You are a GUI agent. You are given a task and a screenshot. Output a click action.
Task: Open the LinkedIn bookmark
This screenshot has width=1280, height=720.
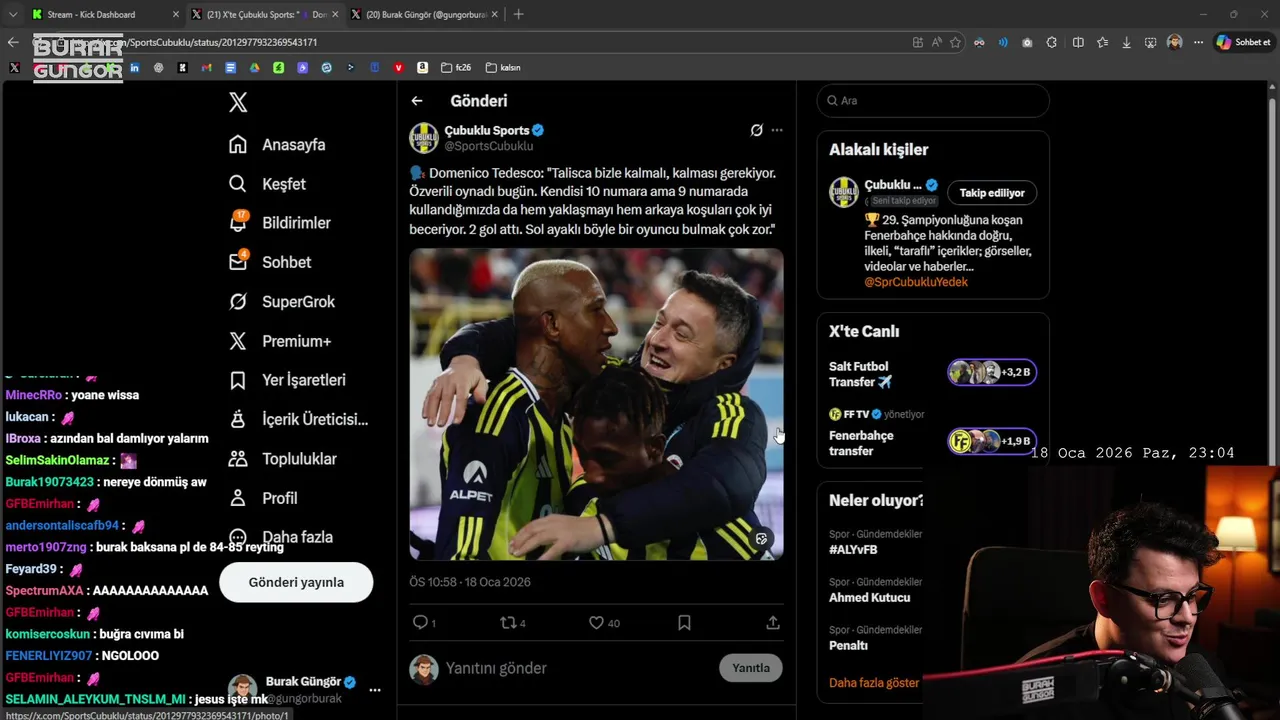[x=134, y=68]
